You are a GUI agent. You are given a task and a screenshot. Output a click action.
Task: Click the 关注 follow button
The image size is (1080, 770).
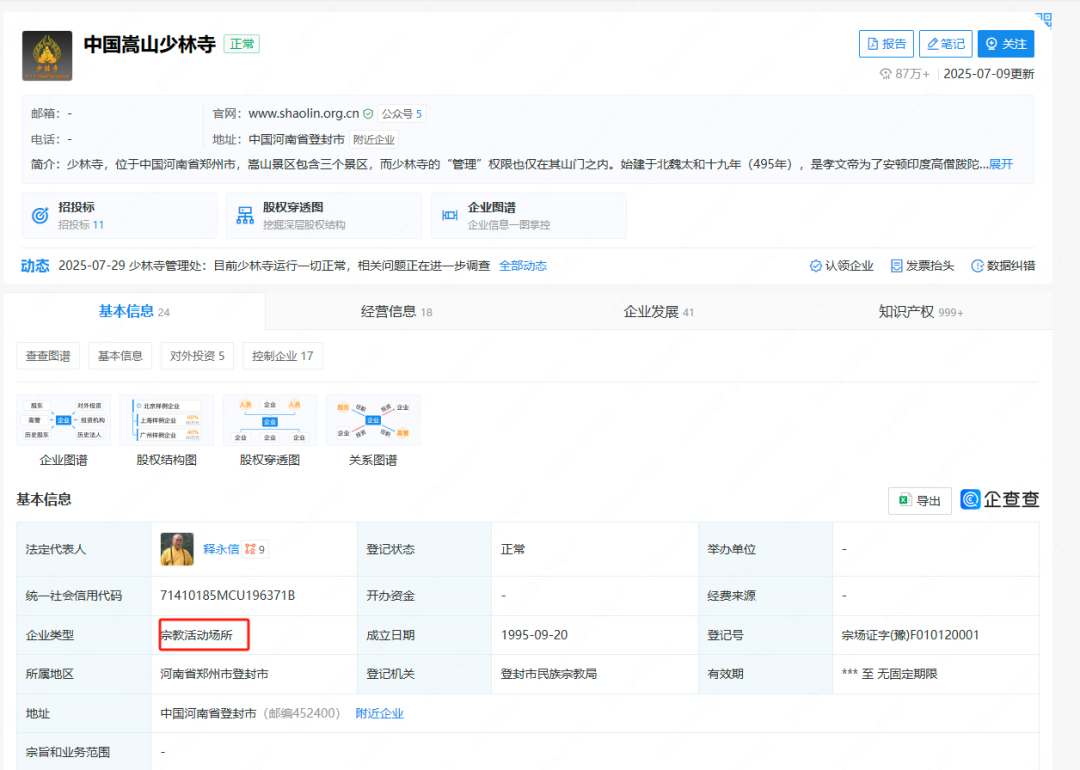pyautogui.click(x=1006, y=44)
